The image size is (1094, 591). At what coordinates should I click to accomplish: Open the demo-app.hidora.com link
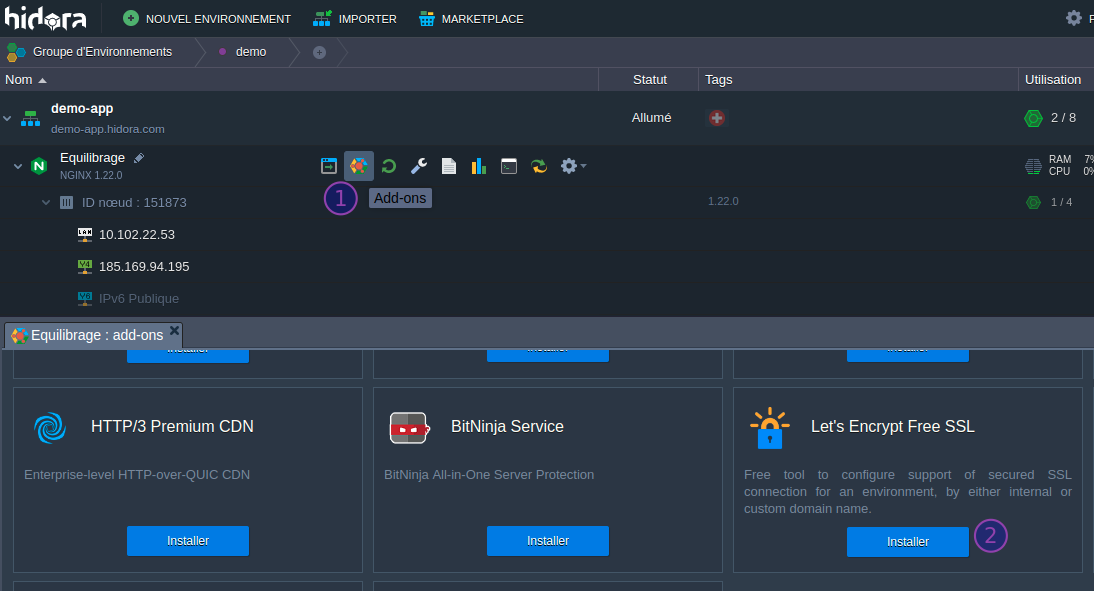(x=107, y=129)
